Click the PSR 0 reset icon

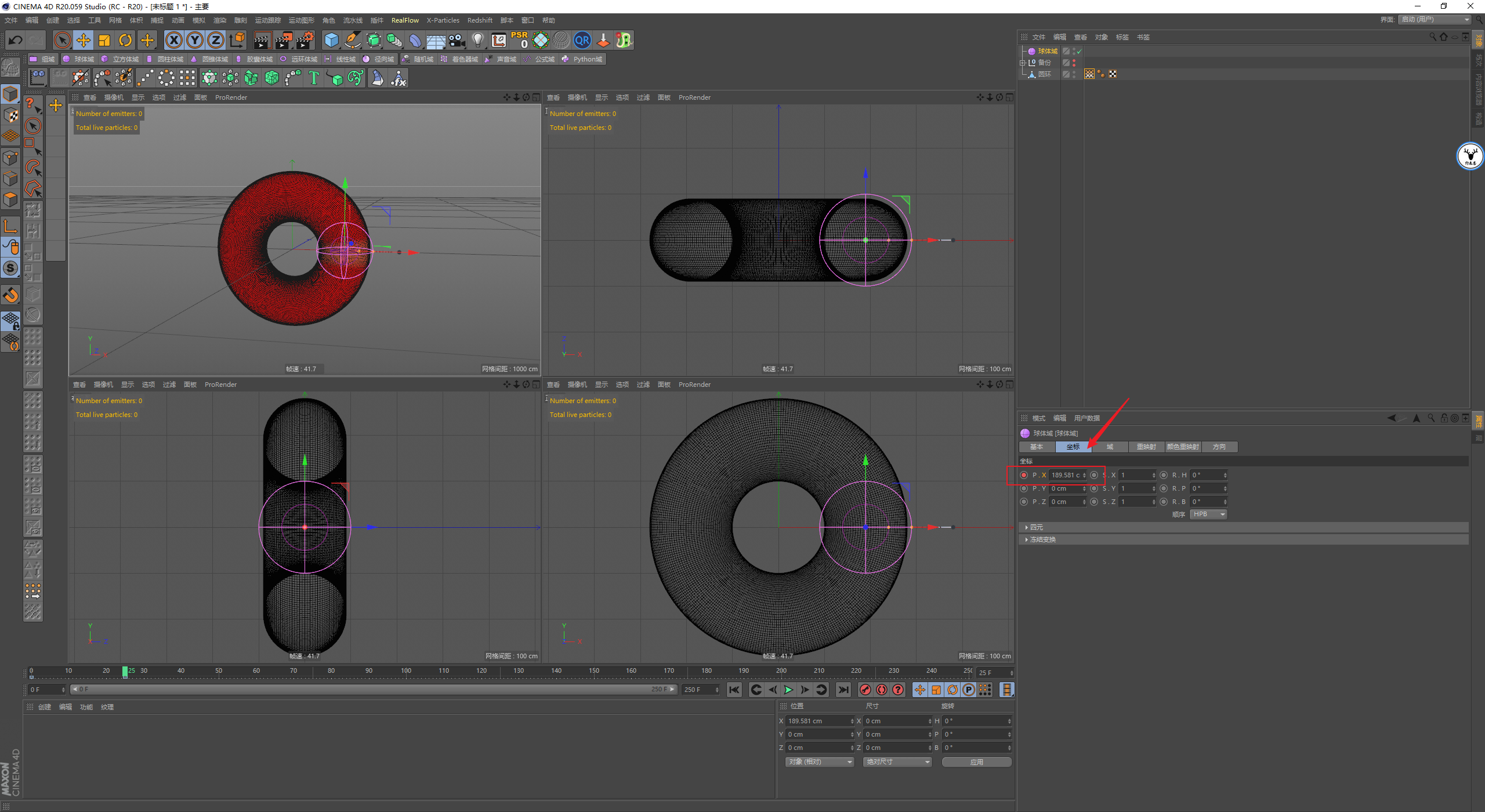[x=520, y=40]
